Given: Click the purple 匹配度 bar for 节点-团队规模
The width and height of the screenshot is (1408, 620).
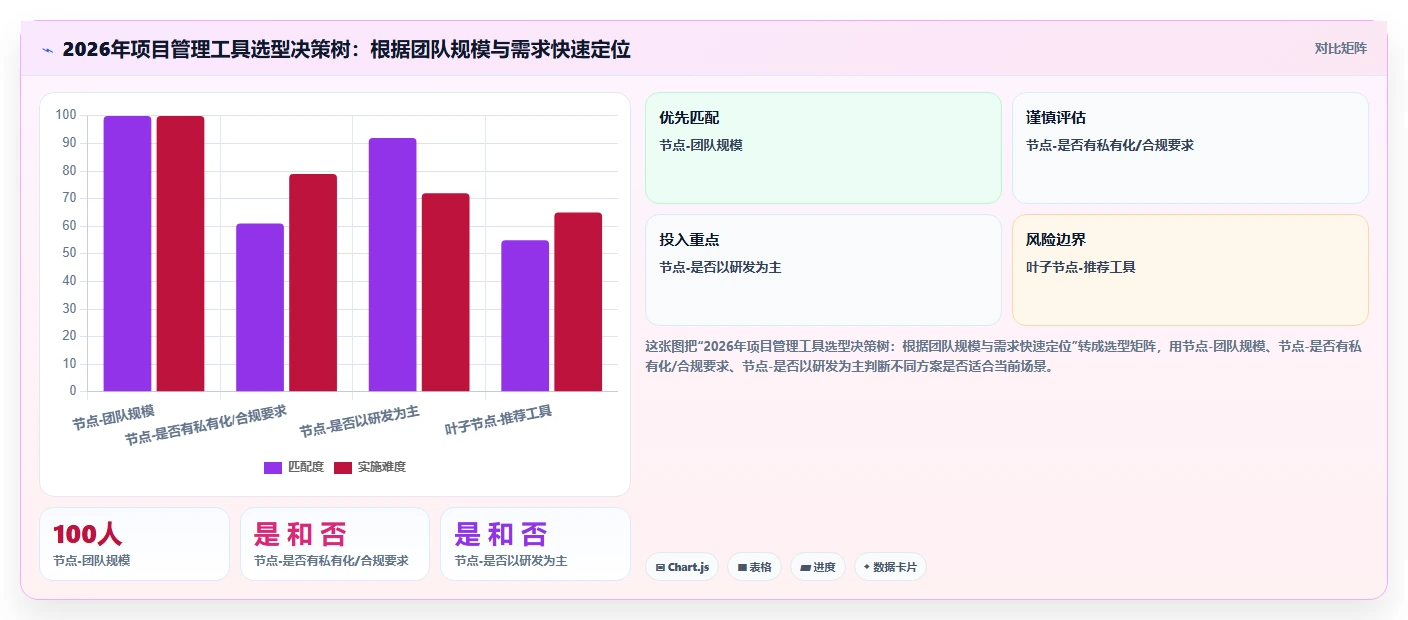Looking at the screenshot, I should pyautogui.click(x=127, y=253).
